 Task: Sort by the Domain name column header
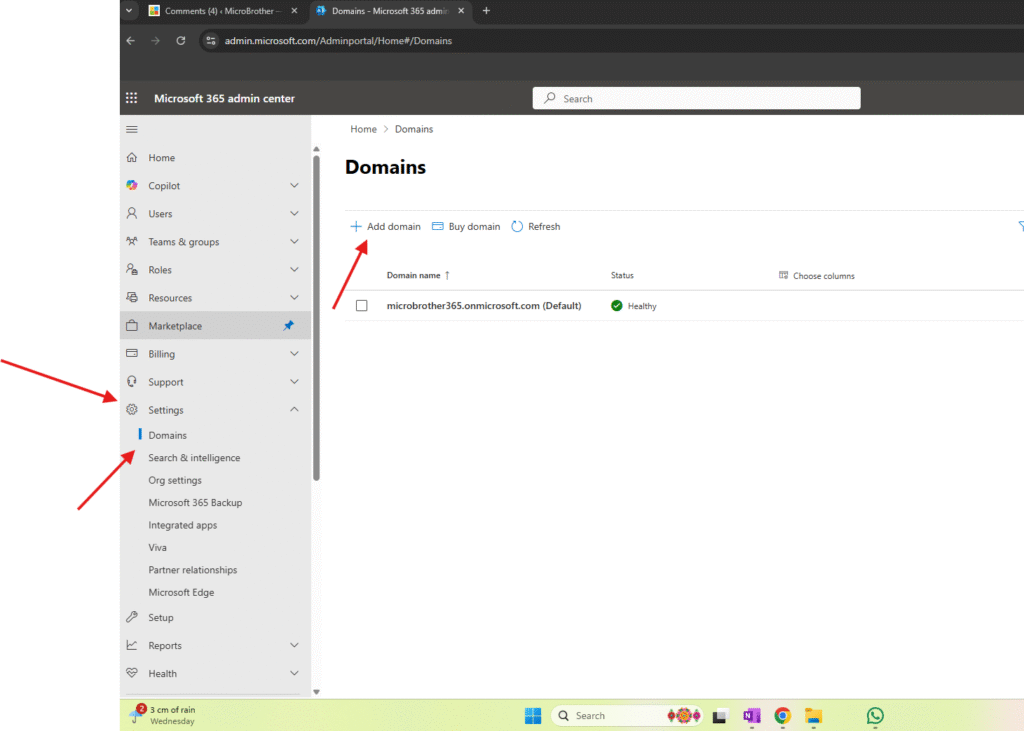tap(414, 276)
